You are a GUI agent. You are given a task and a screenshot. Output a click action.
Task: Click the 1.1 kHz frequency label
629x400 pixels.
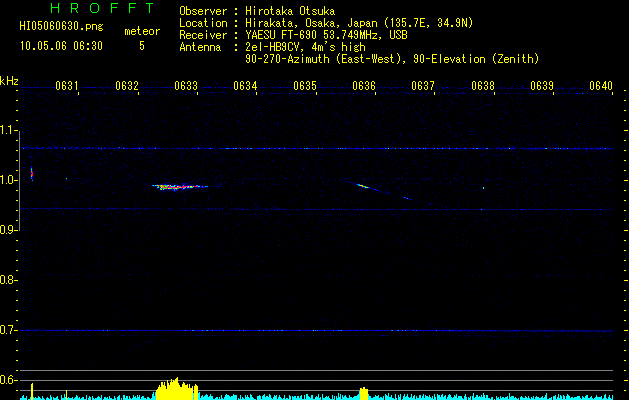[x=9, y=130]
